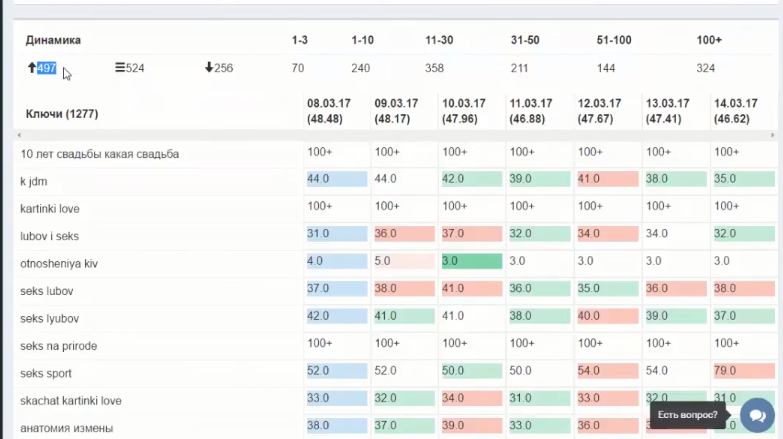
Task: Click keyword "10 лет свадьбы какая свадьба"
Action: [100, 154]
